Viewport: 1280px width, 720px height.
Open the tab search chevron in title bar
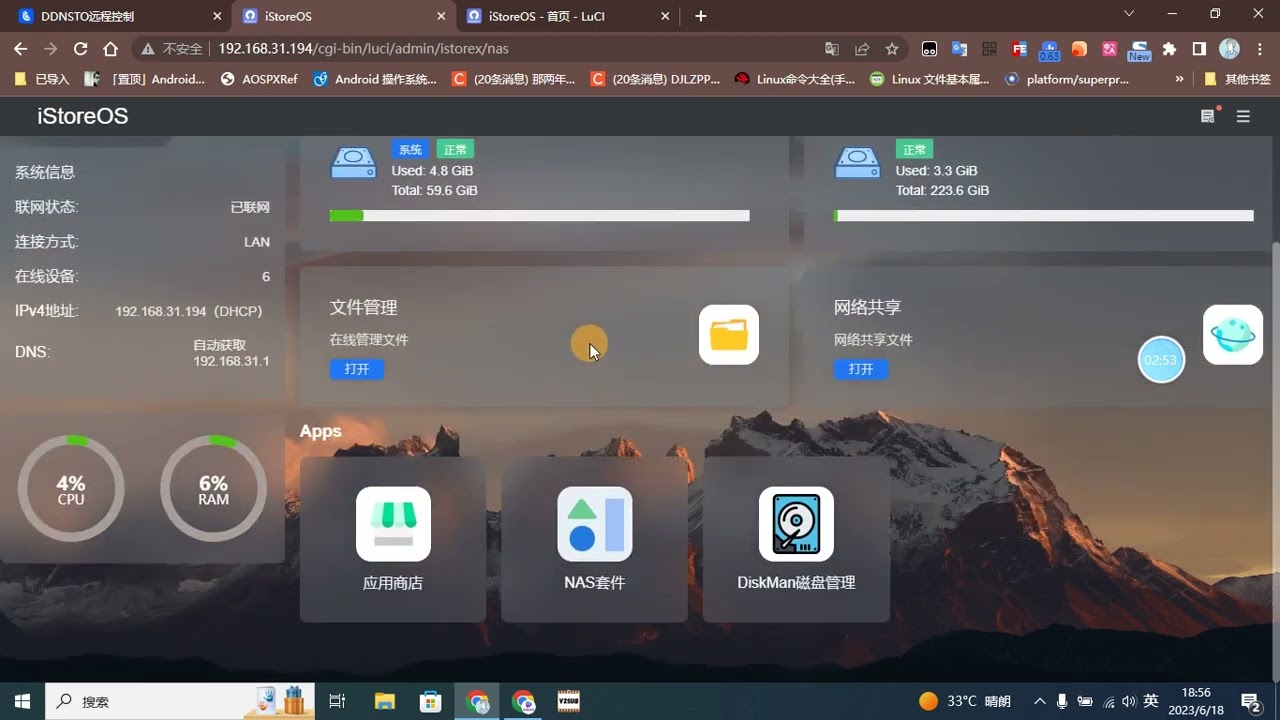click(x=1129, y=14)
